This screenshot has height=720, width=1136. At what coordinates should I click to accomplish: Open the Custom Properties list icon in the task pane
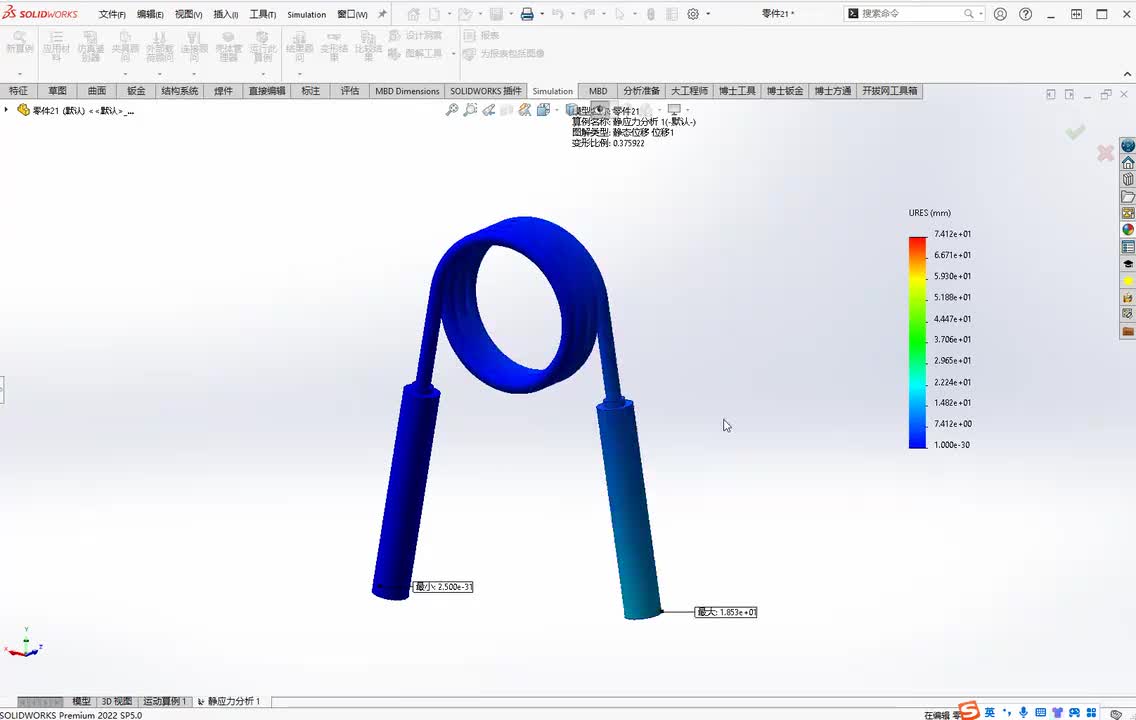coord(1128,247)
